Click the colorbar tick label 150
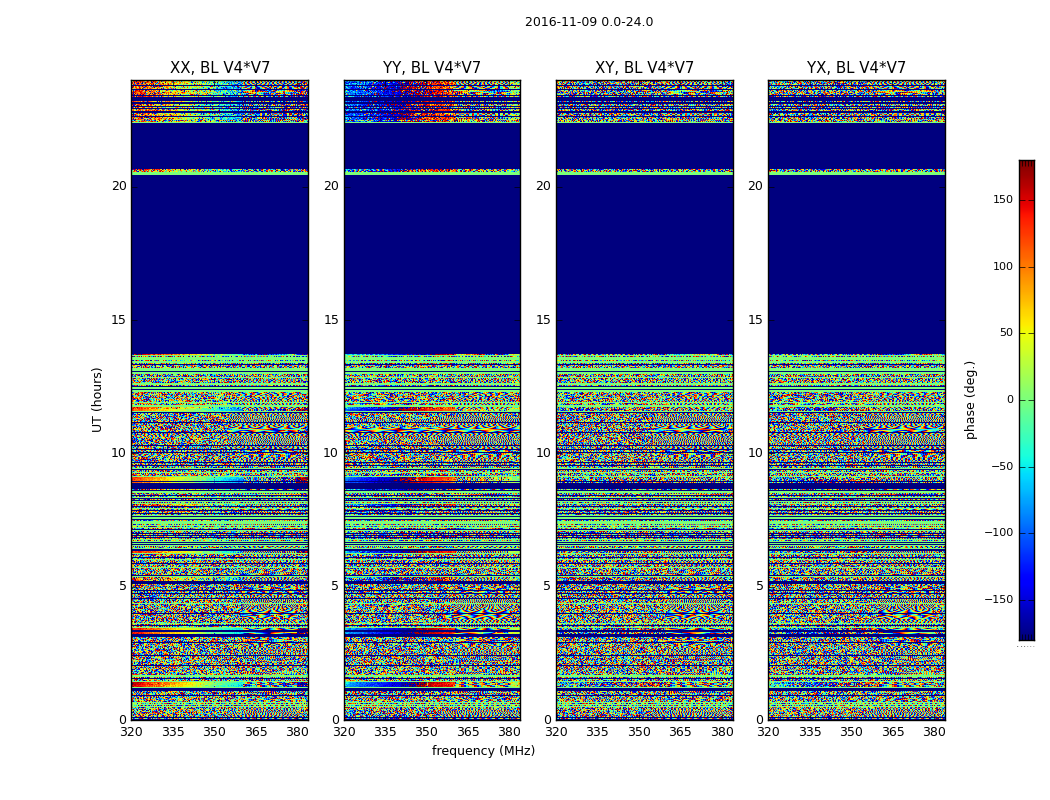 [x=1003, y=199]
